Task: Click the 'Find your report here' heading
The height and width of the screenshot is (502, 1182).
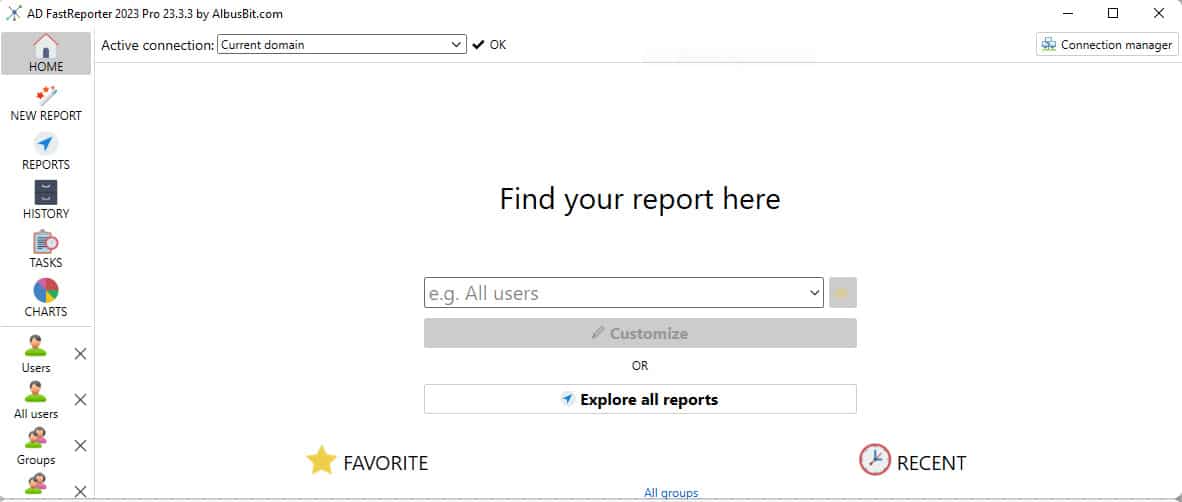Action: (x=640, y=199)
